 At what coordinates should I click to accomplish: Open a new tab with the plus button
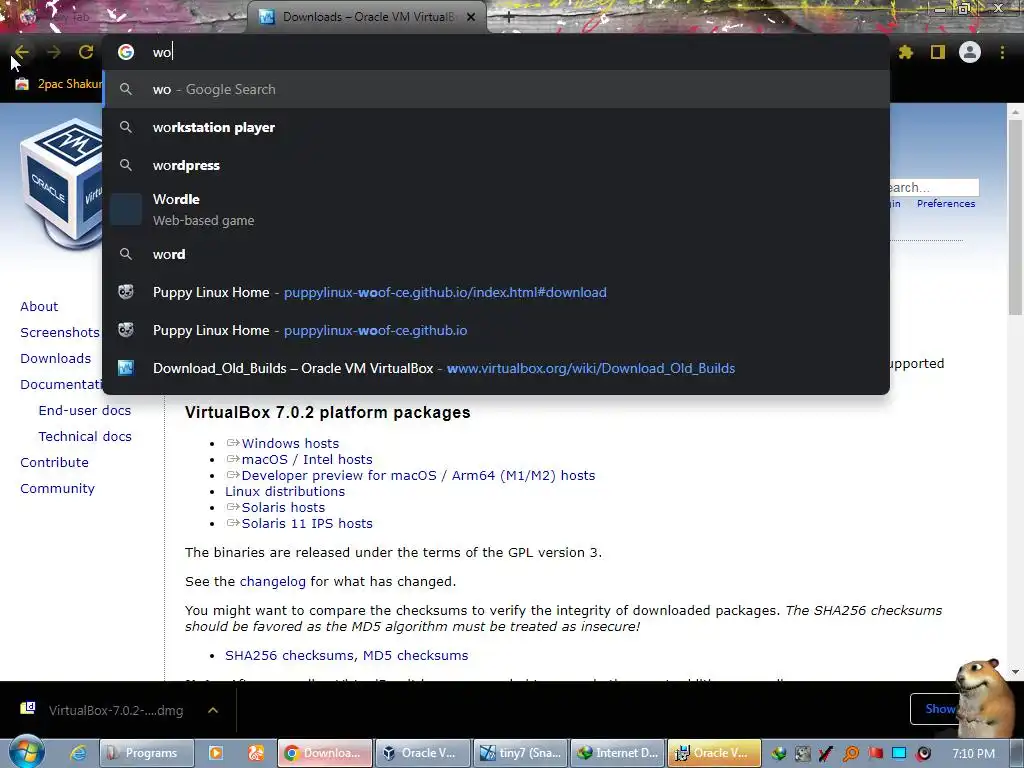509,18
